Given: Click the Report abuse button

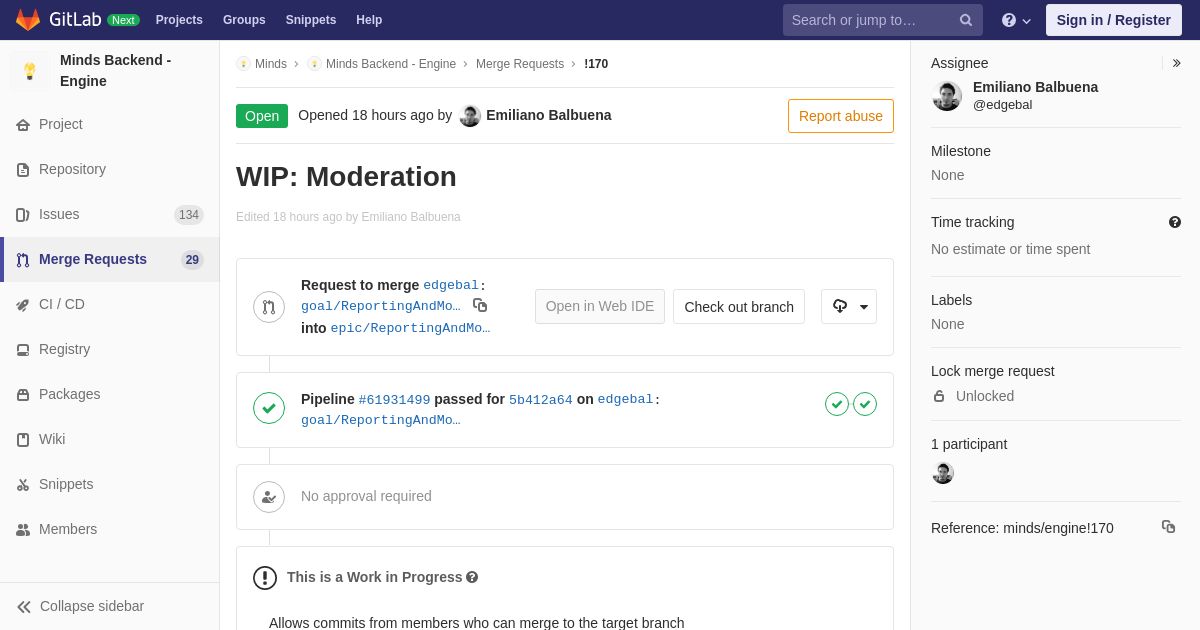Looking at the screenshot, I should [x=840, y=116].
